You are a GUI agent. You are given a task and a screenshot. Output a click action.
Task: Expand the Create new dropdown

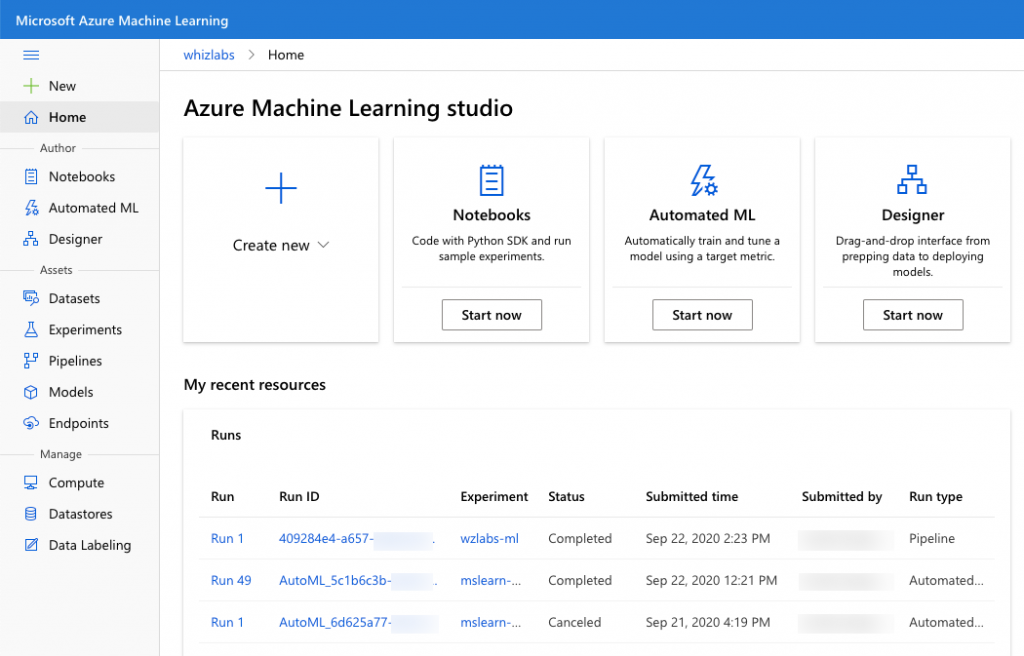click(x=280, y=245)
